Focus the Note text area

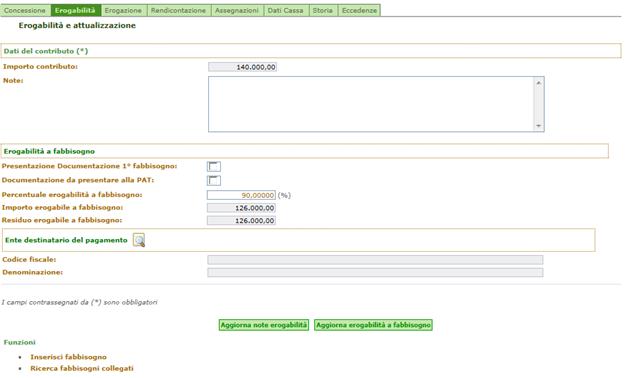coord(371,104)
